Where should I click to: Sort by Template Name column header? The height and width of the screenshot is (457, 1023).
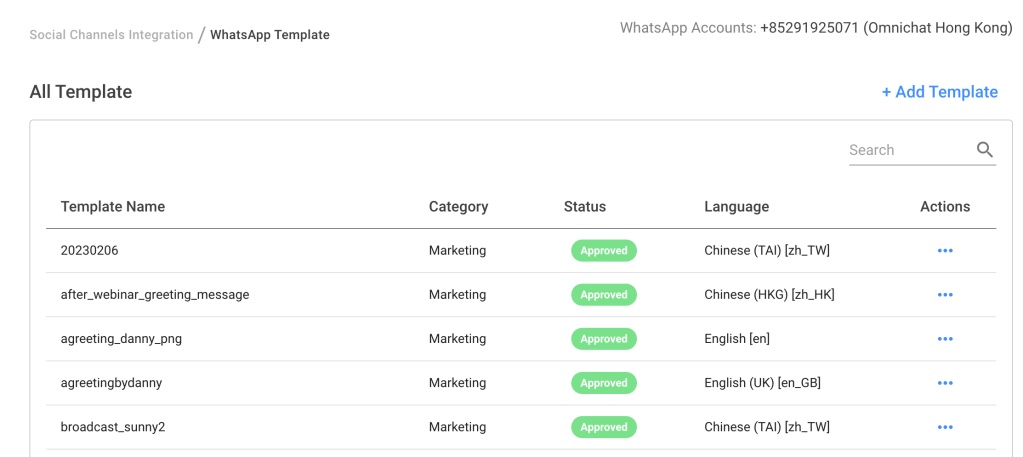click(x=113, y=207)
